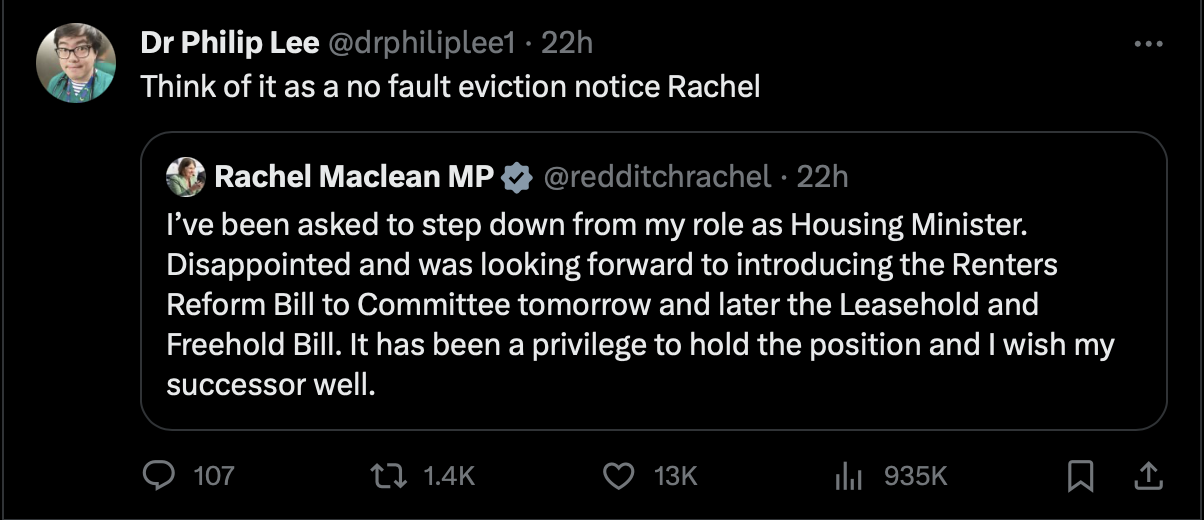This screenshot has height=520, width=1204.
Task: Click the reply speech bubble icon
Action: click(158, 476)
